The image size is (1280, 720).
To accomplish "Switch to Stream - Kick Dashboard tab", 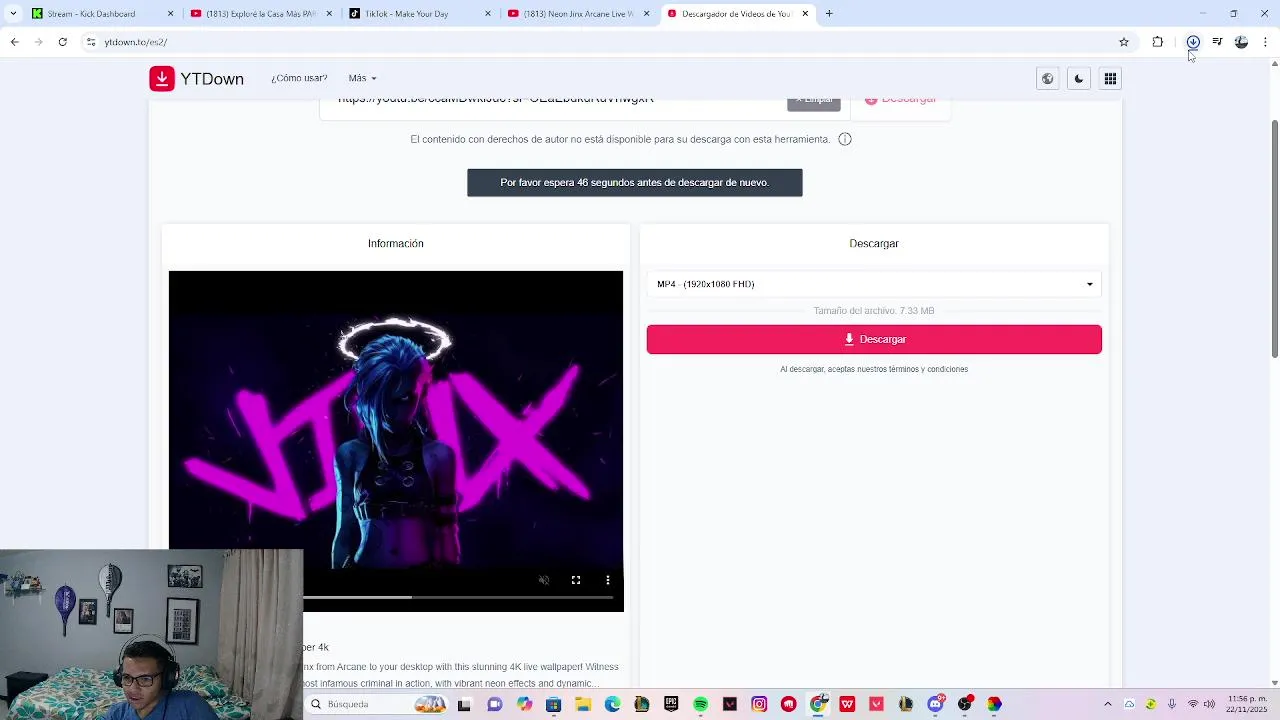I will click(100, 14).
